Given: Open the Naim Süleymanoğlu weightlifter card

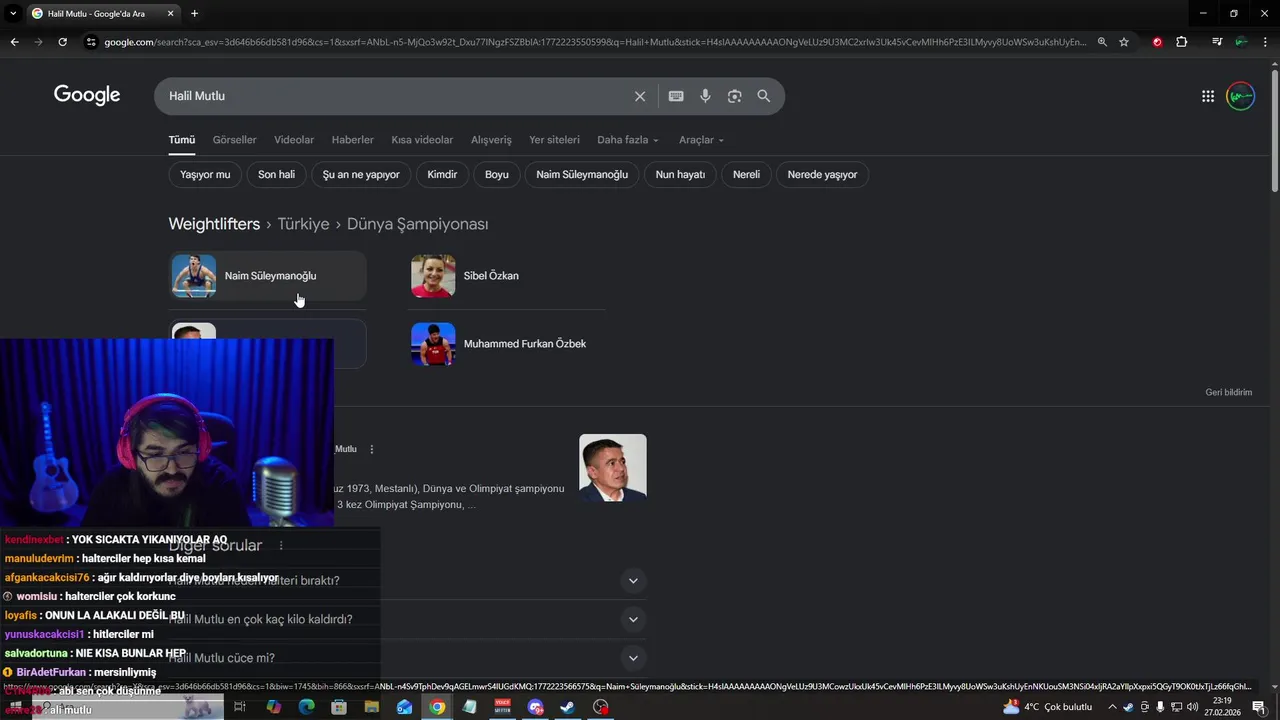Looking at the screenshot, I should click(x=268, y=276).
